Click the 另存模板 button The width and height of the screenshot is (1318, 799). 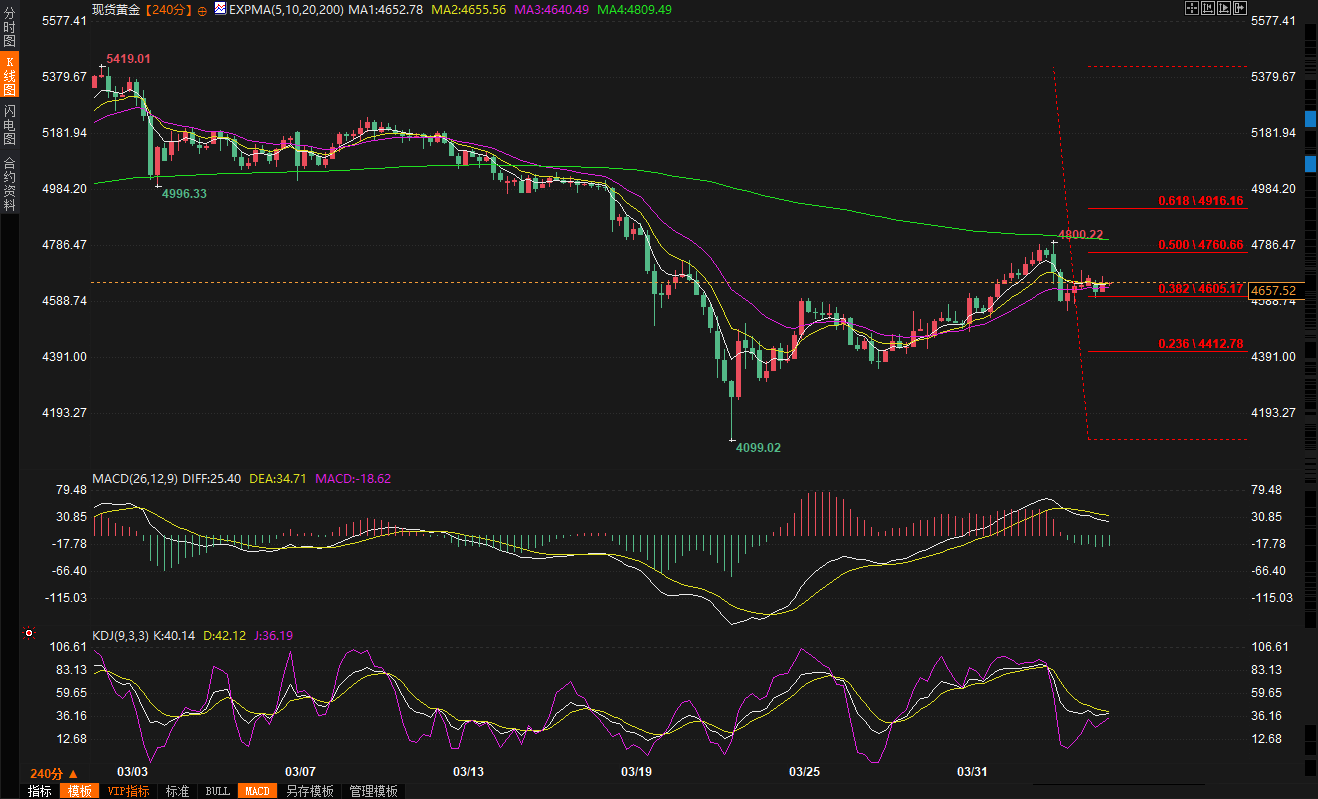coord(309,791)
